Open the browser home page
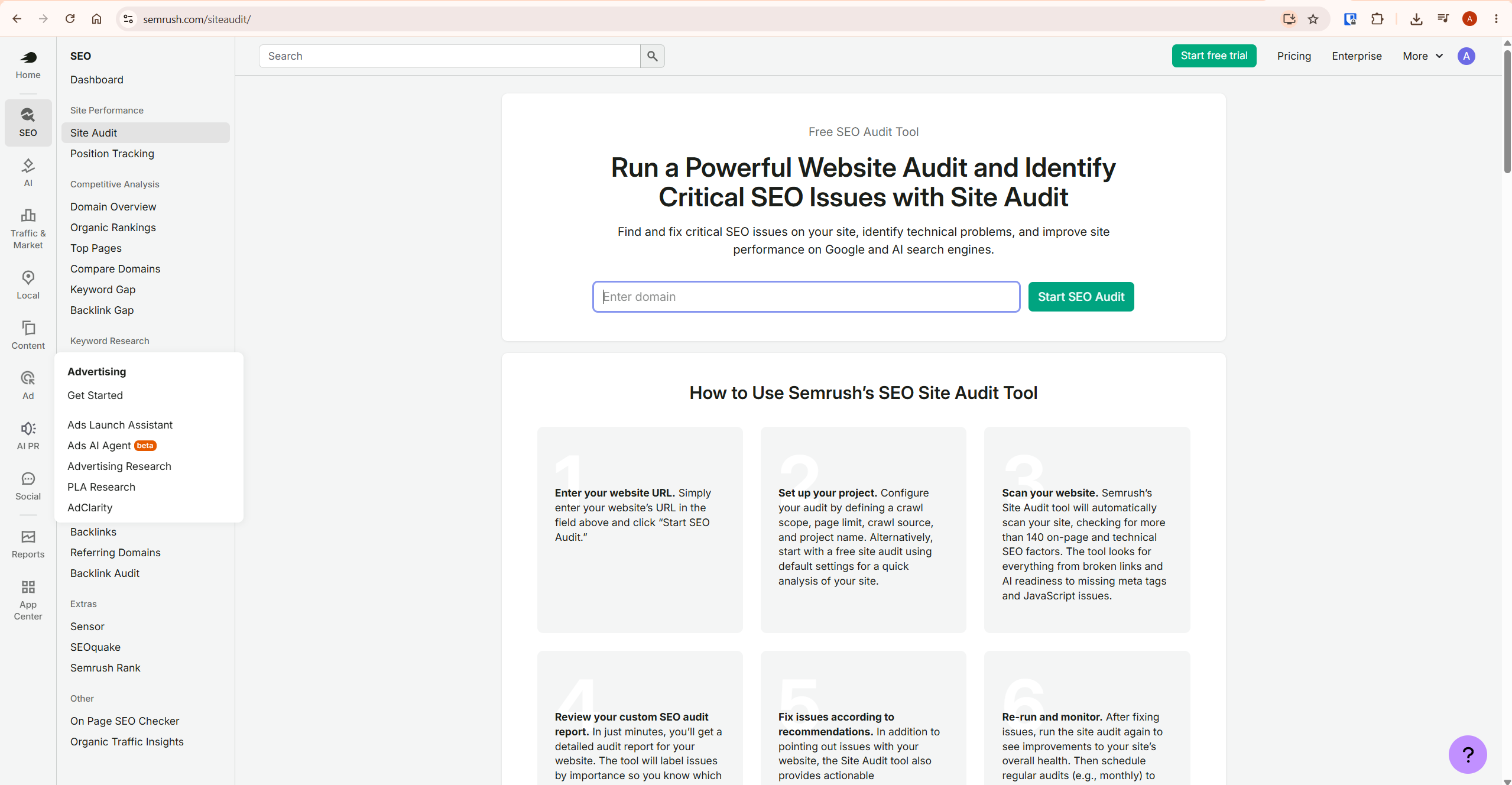 (96, 19)
